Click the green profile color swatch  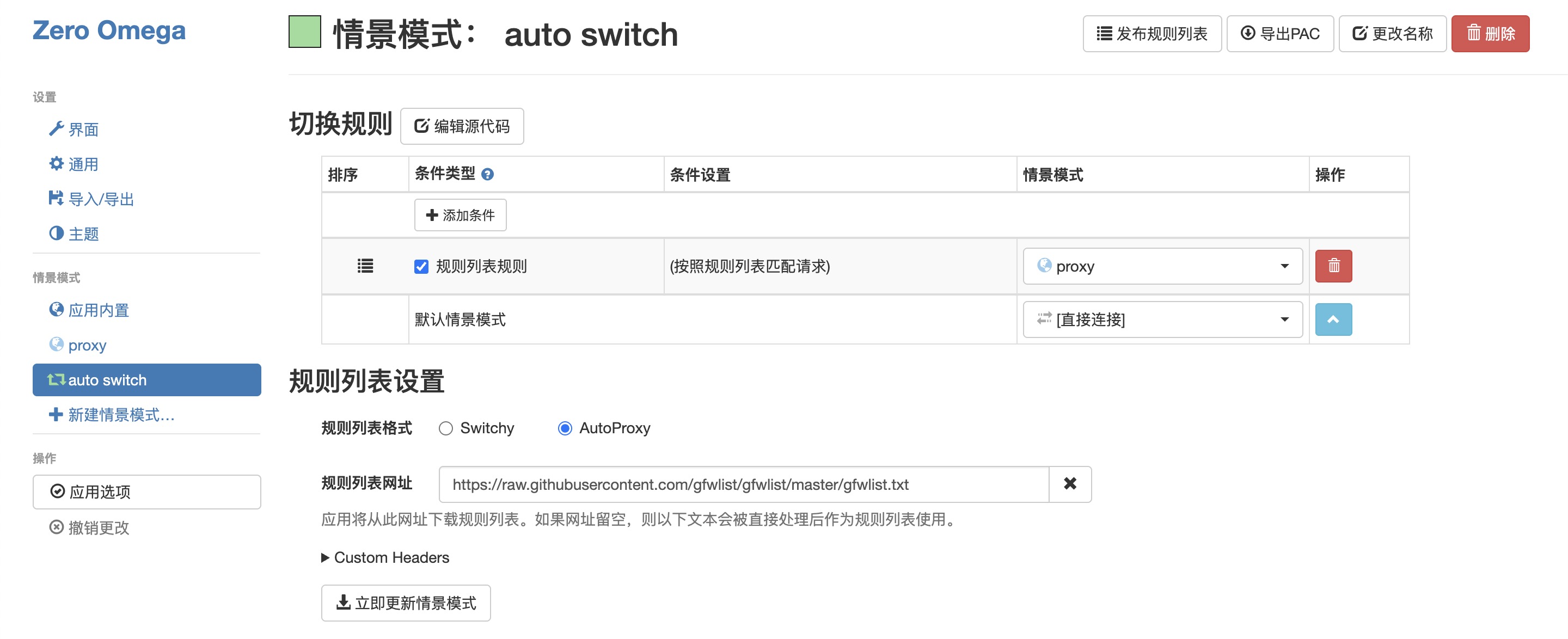click(x=304, y=32)
